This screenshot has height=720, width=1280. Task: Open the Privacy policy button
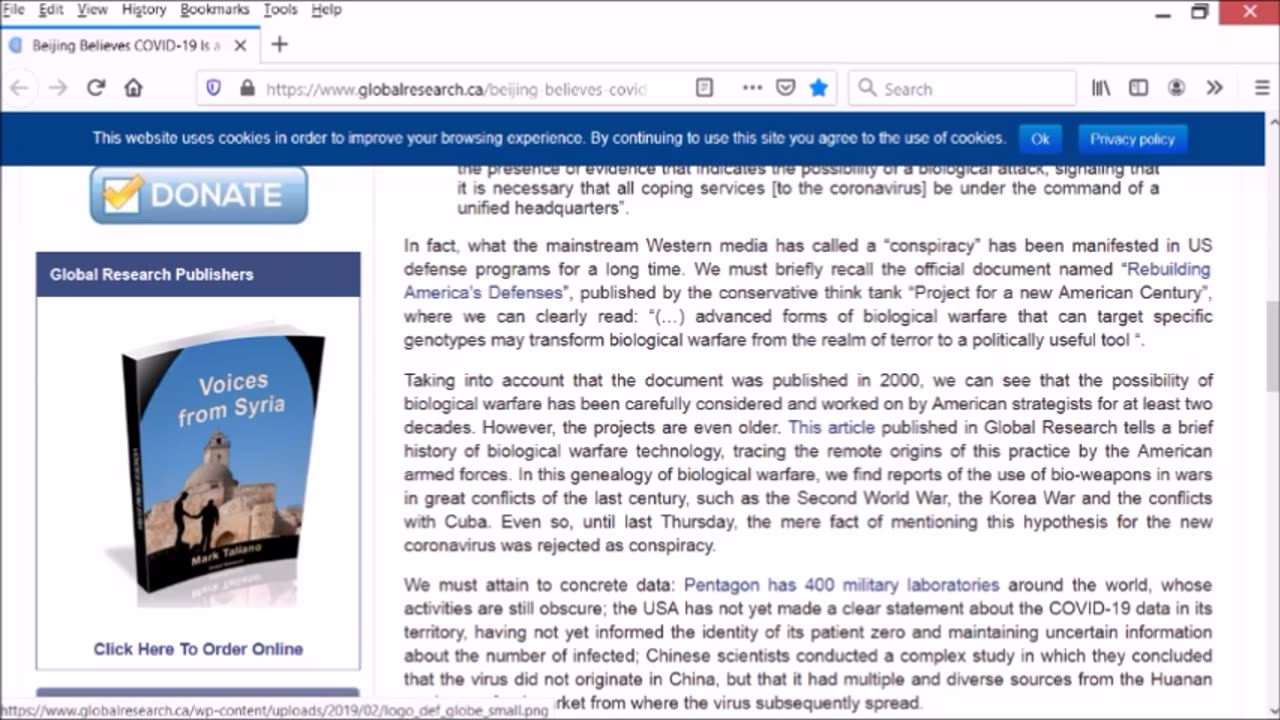(1132, 139)
